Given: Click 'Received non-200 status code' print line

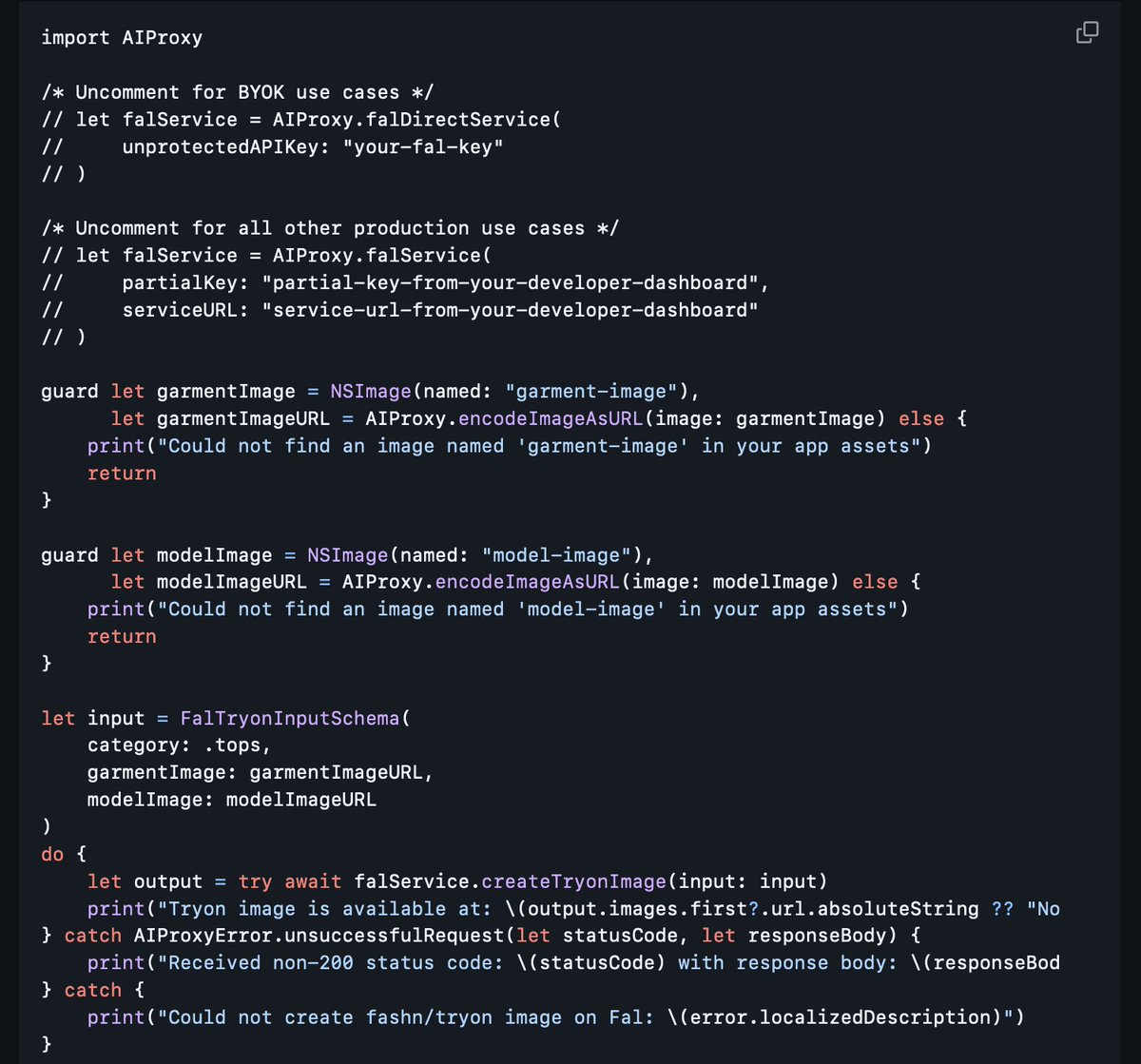Looking at the screenshot, I should pos(573,963).
